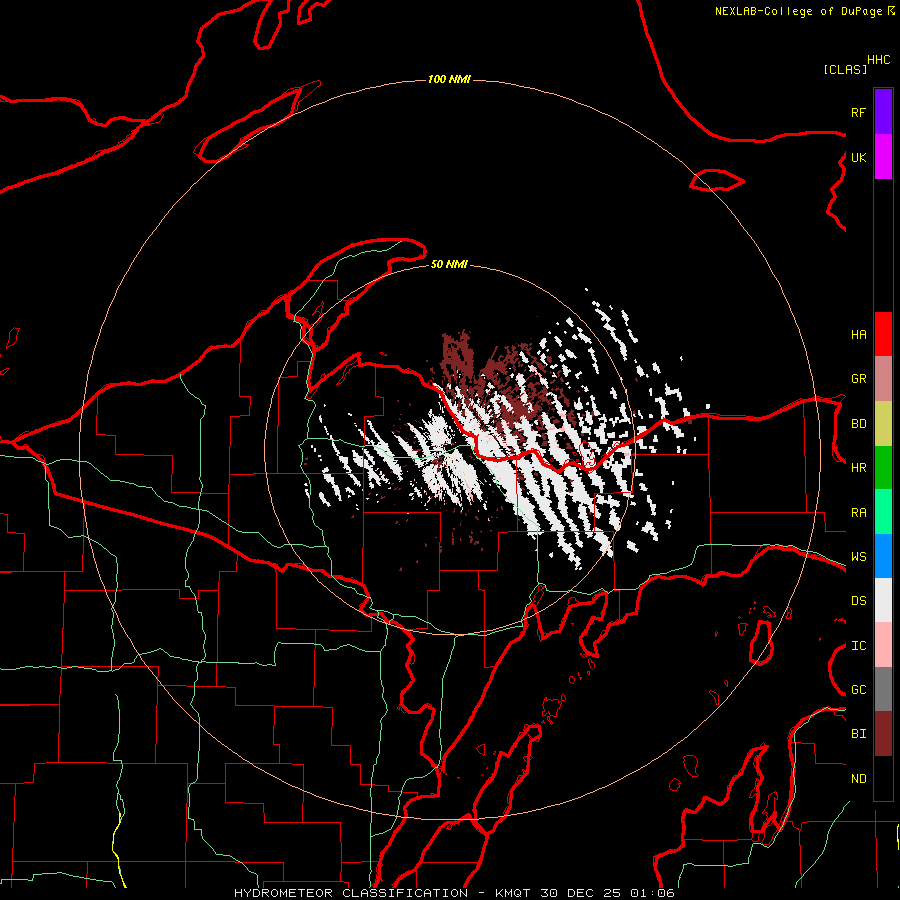The height and width of the screenshot is (900, 900).
Task: Click the UK legend label
Action: click(x=859, y=157)
